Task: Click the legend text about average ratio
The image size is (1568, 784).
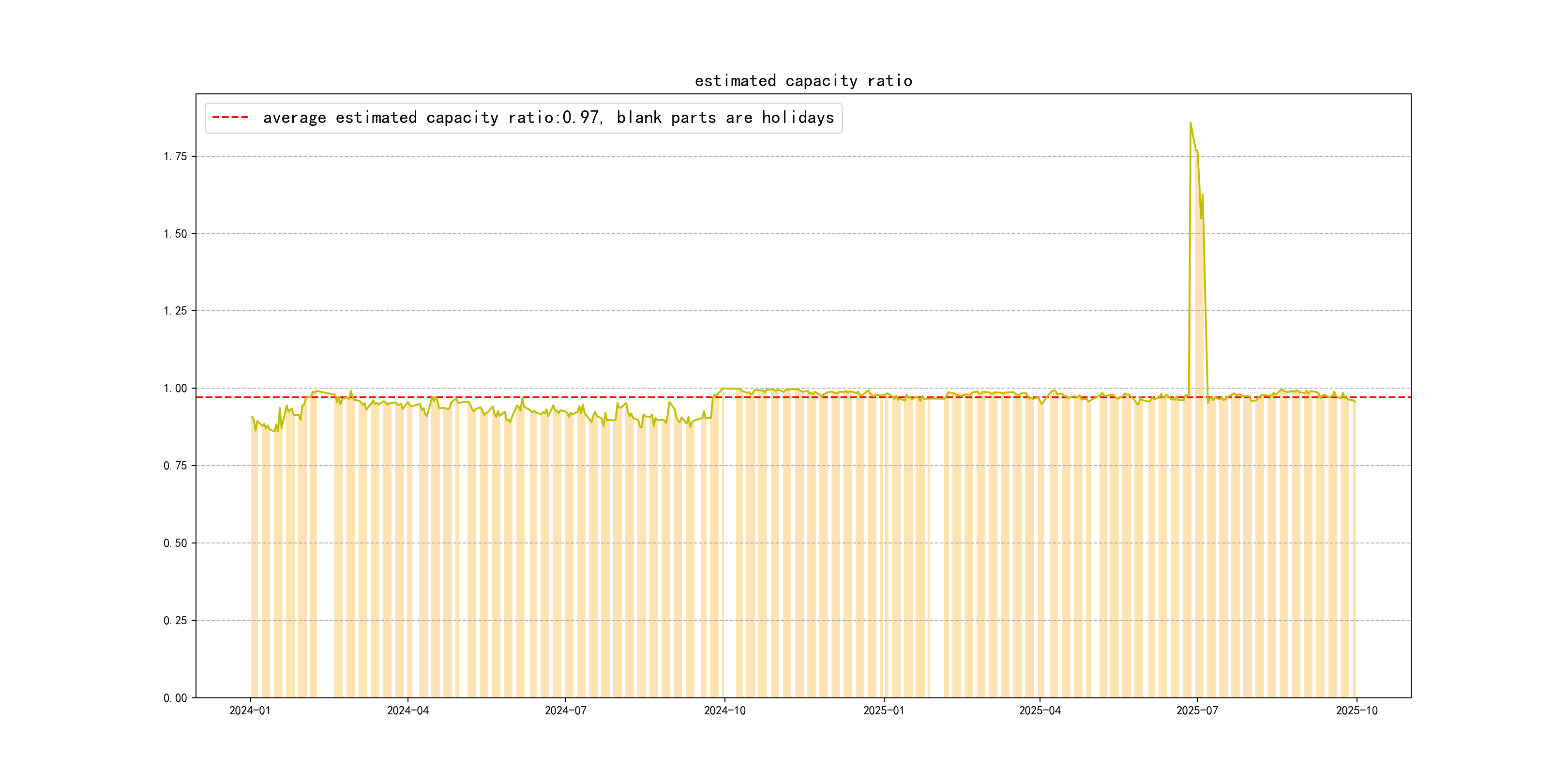Action: (x=548, y=118)
